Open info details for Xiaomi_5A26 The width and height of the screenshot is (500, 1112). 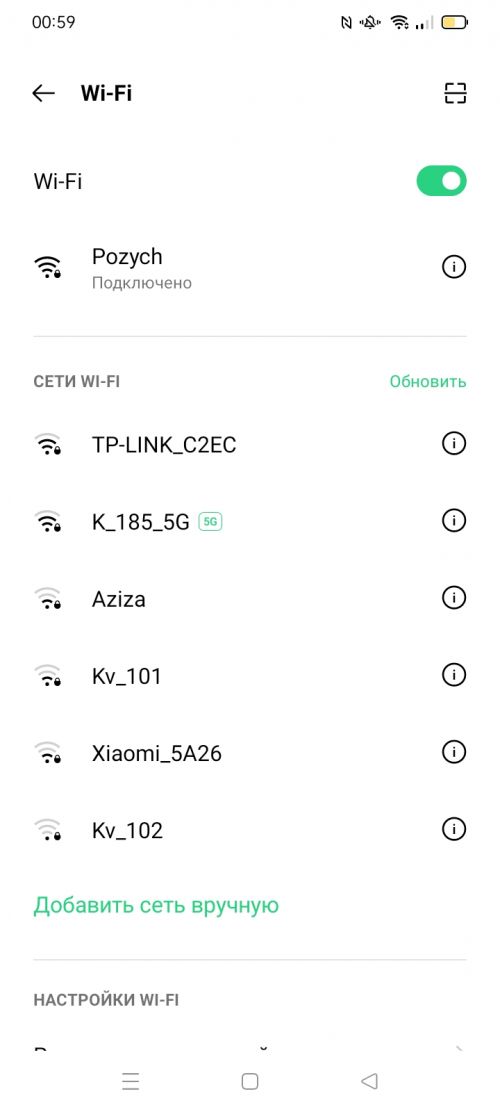tap(453, 751)
